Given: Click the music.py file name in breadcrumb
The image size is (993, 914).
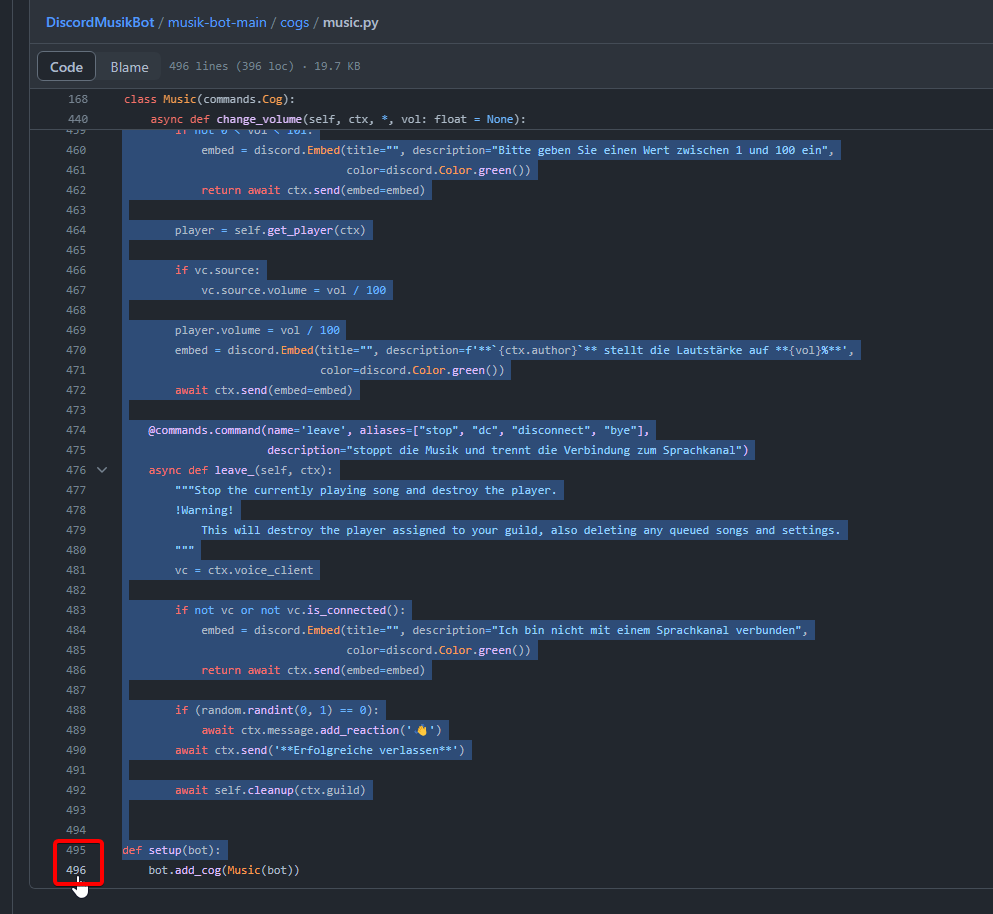Looking at the screenshot, I should tap(350, 22).
